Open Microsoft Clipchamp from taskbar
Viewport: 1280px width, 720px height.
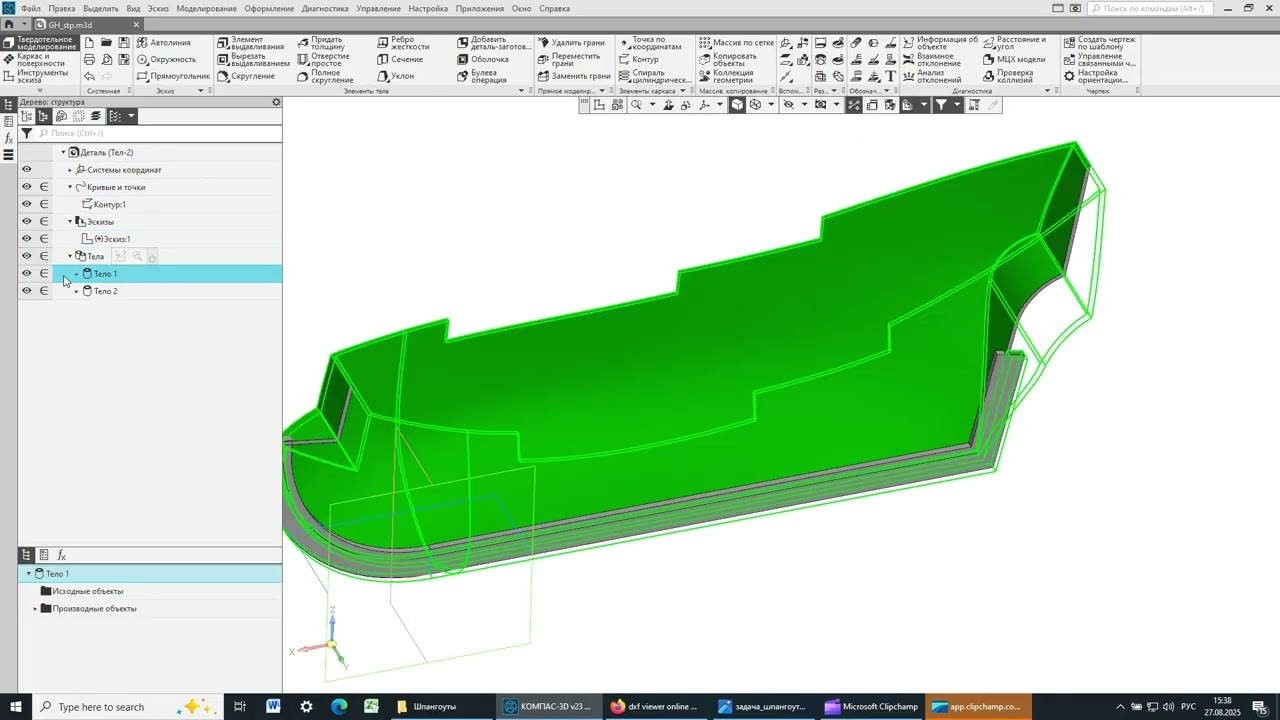(x=872, y=707)
